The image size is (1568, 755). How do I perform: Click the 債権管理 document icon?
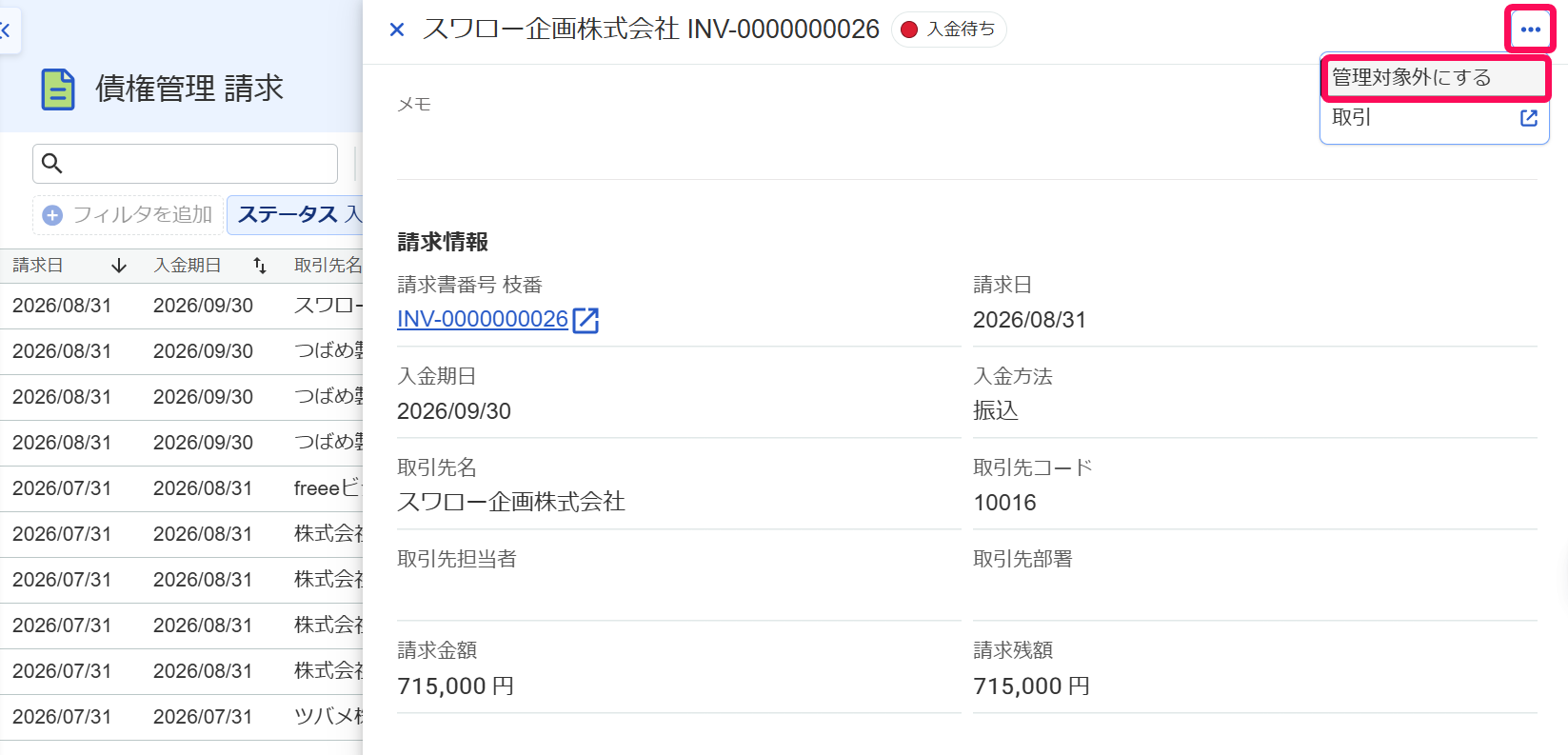click(x=58, y=89)
